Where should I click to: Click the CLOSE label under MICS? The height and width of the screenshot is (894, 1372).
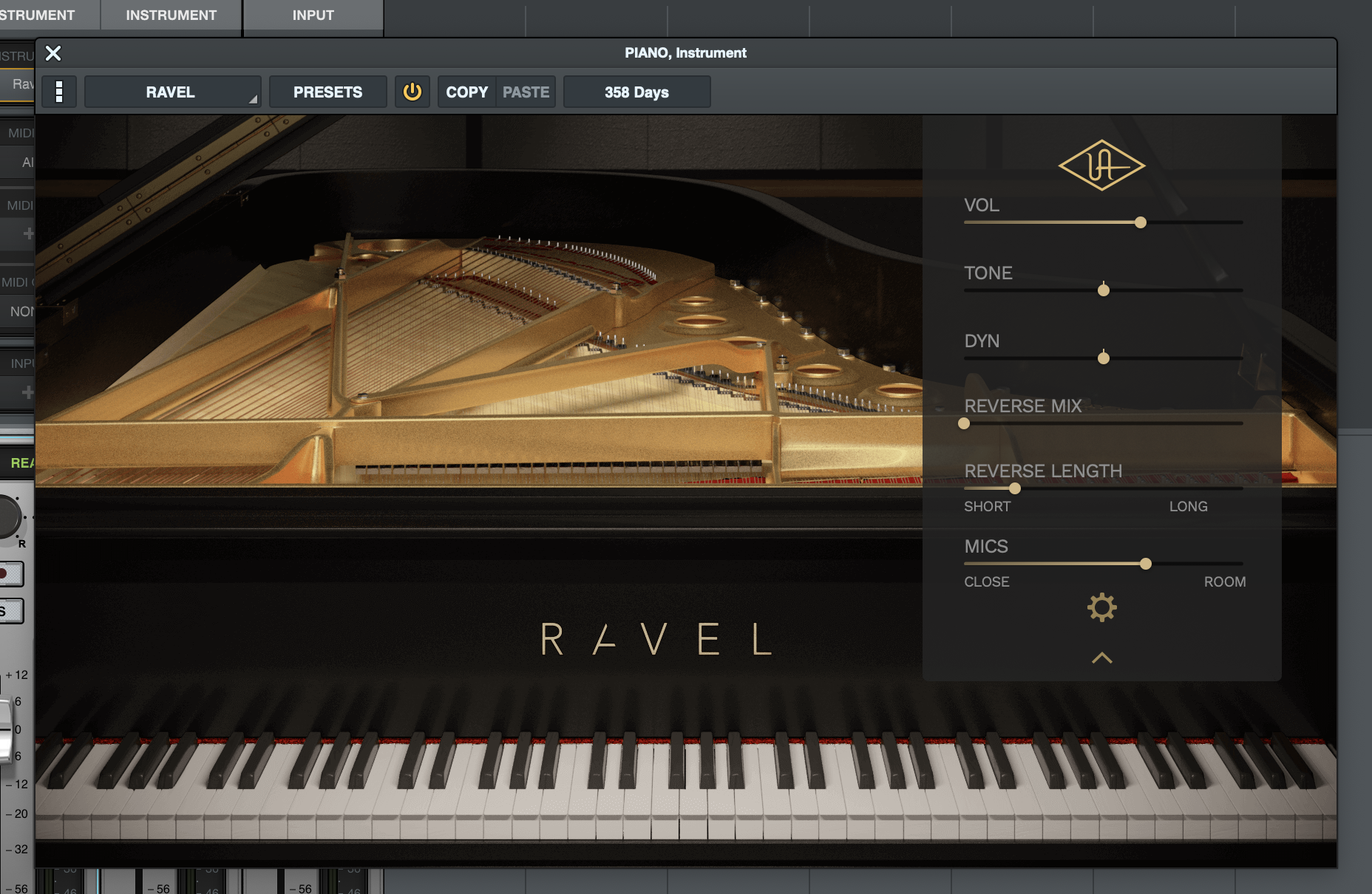(x=986, y=581)
